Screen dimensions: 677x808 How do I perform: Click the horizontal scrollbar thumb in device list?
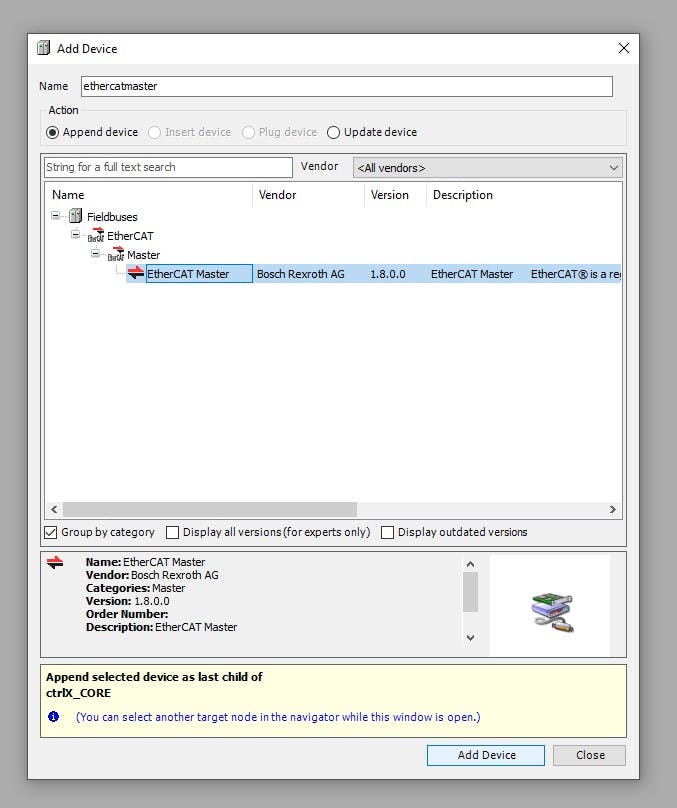tap(210, 509)
